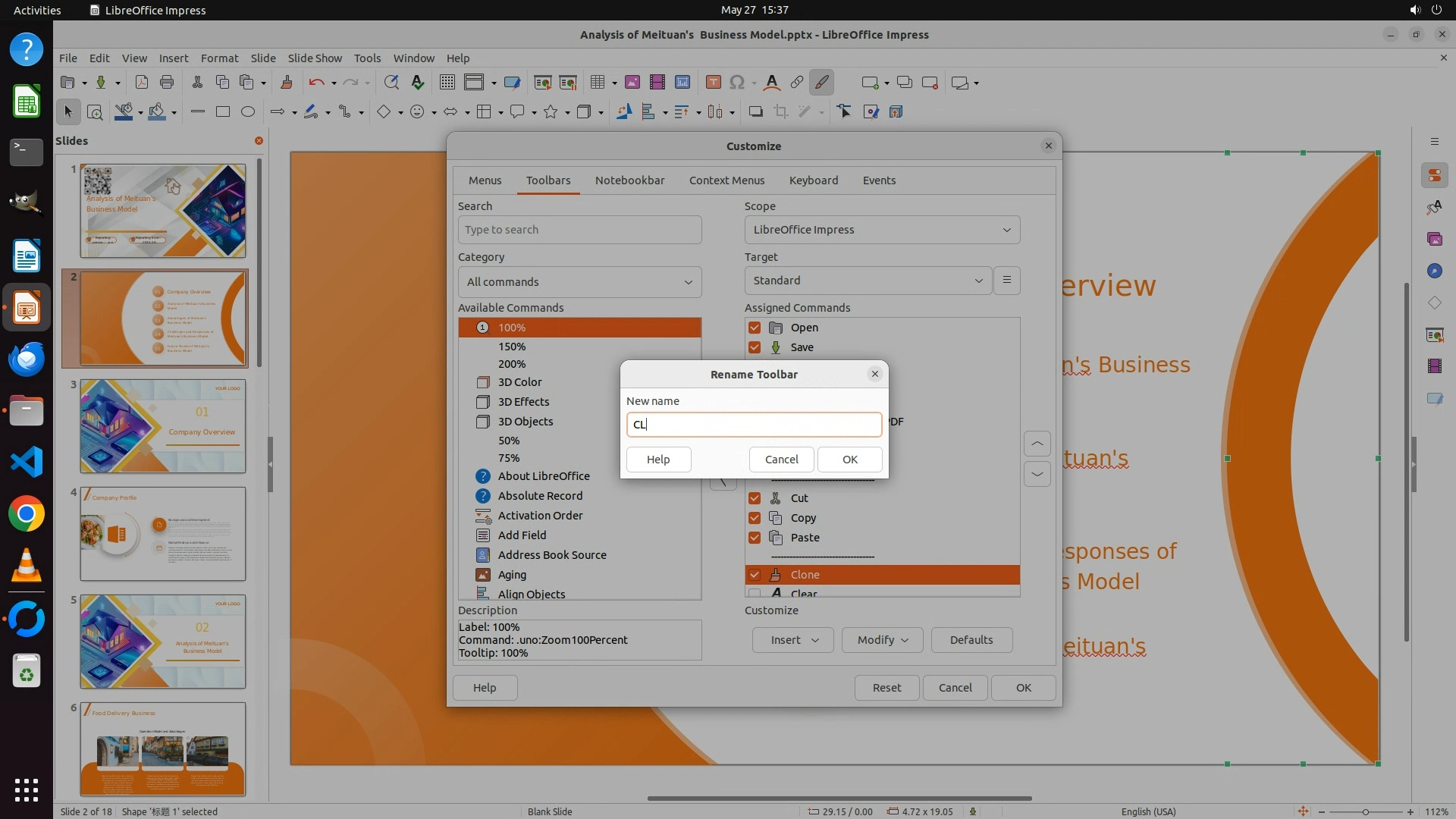Screen dimensions: 1456x819
Task: Select the Ellipse shape tool
Action: 247,112
